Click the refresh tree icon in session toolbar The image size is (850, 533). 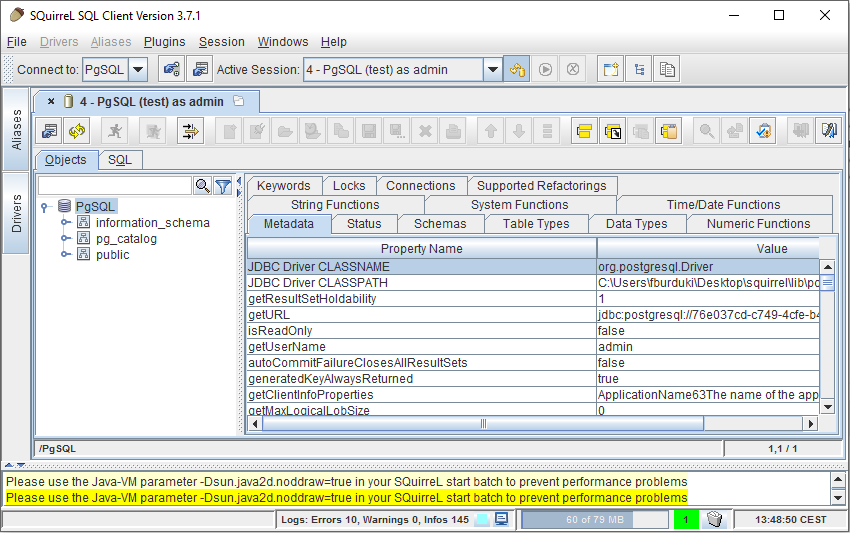pyautogui.click(x=77, y=131)
